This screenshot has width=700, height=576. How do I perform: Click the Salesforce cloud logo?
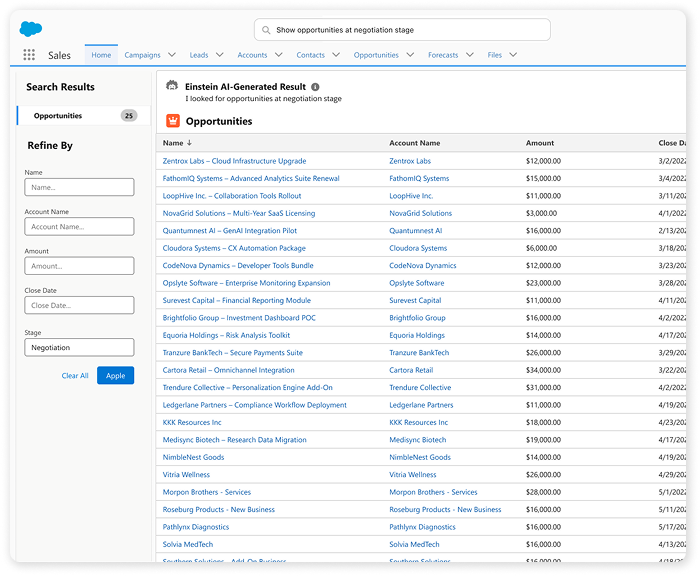(x=31, y=29)
